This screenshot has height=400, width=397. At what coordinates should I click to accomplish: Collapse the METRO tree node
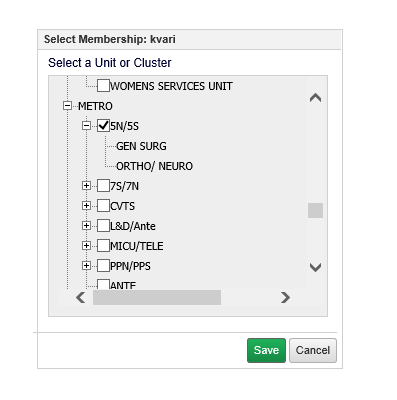[67, 106]
